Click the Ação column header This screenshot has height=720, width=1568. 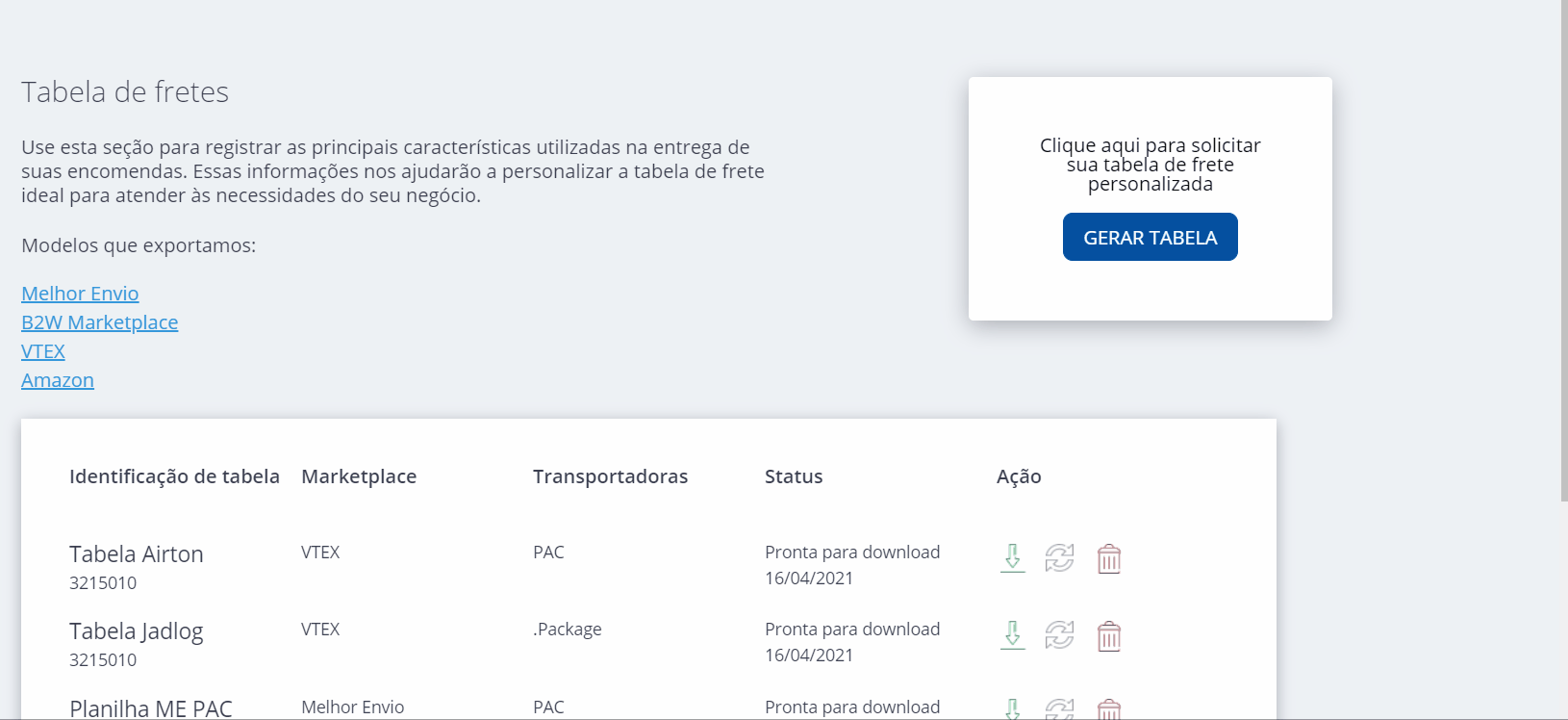1019,476
